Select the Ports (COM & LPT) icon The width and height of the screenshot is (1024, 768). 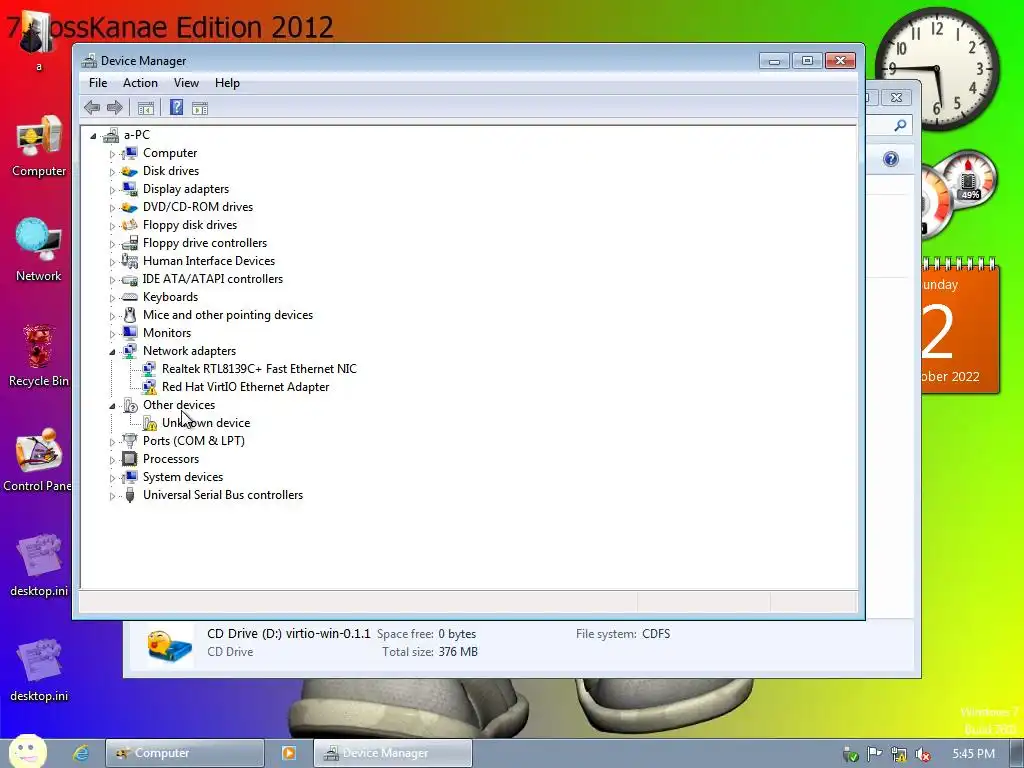pos(130,441)
